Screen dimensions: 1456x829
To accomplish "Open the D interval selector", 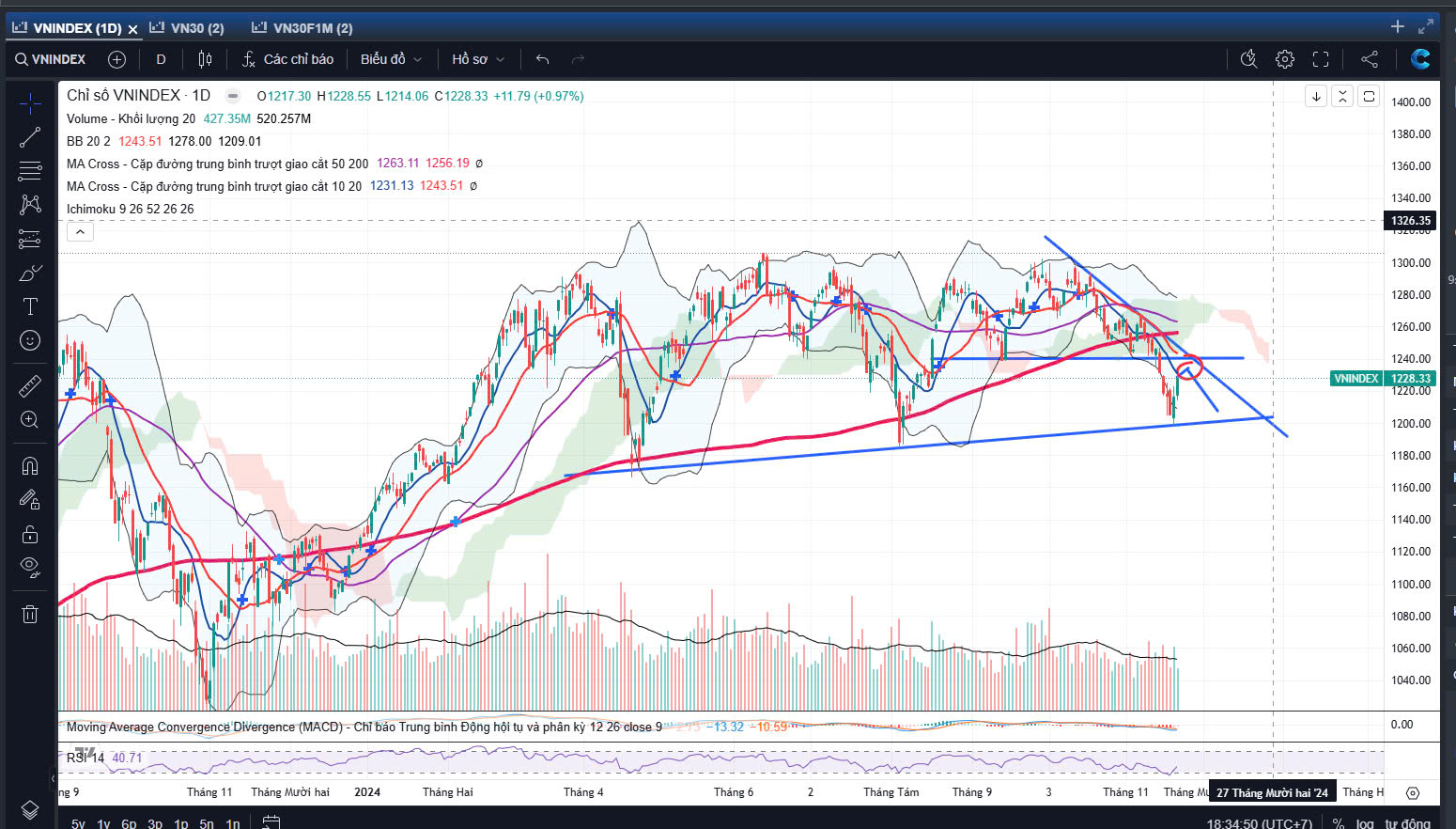I will click(x=161, y=59).
